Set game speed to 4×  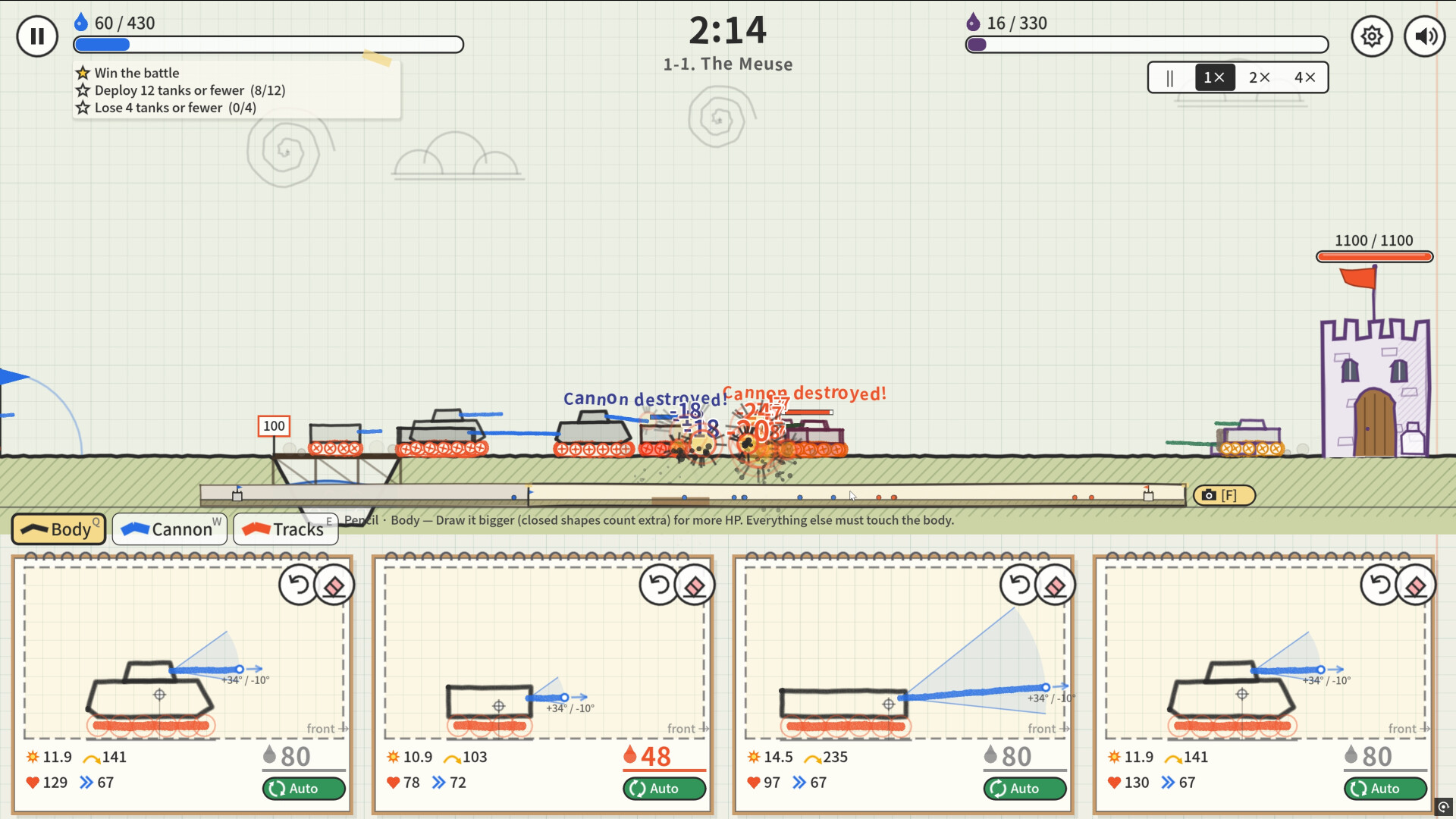coord(1304,77)
